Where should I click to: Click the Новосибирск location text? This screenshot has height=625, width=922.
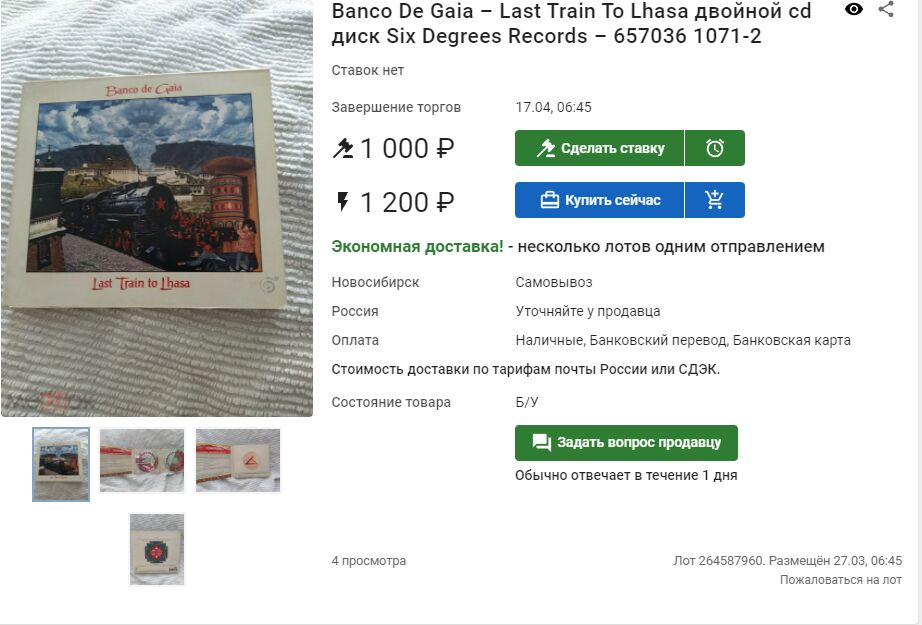(375, 282)
